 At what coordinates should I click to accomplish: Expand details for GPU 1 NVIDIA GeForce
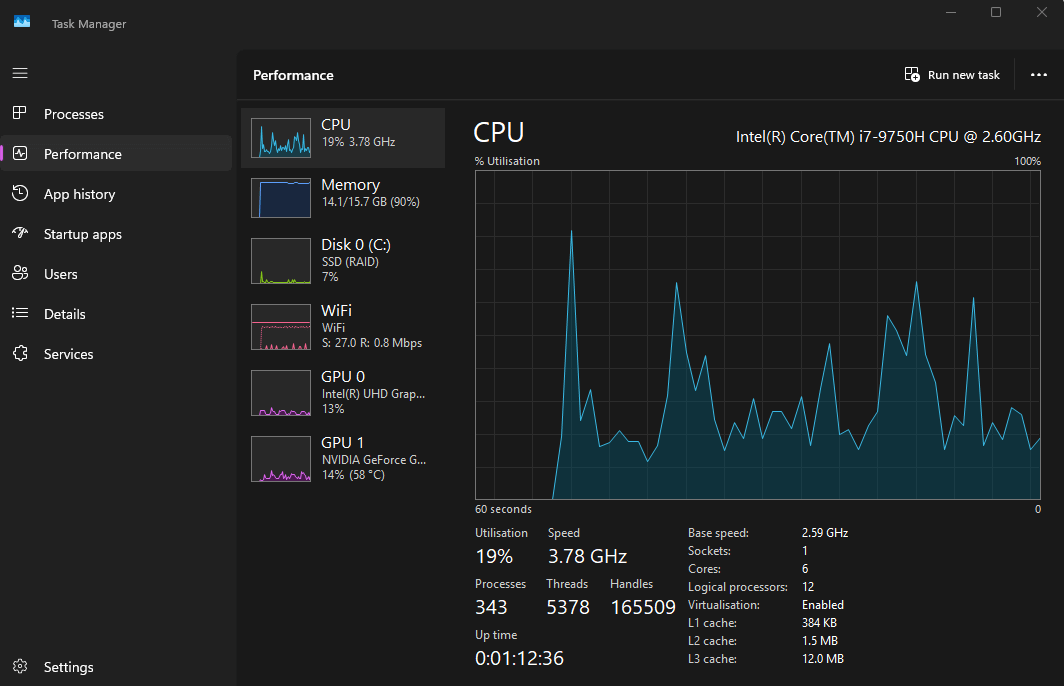[x=345, y=458]
